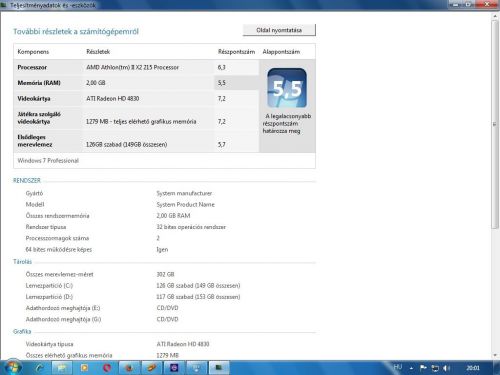The image size is (500, 375).
Task: Select the 'Elsődleges merevlemez' row label
Action: click(35, 141)
